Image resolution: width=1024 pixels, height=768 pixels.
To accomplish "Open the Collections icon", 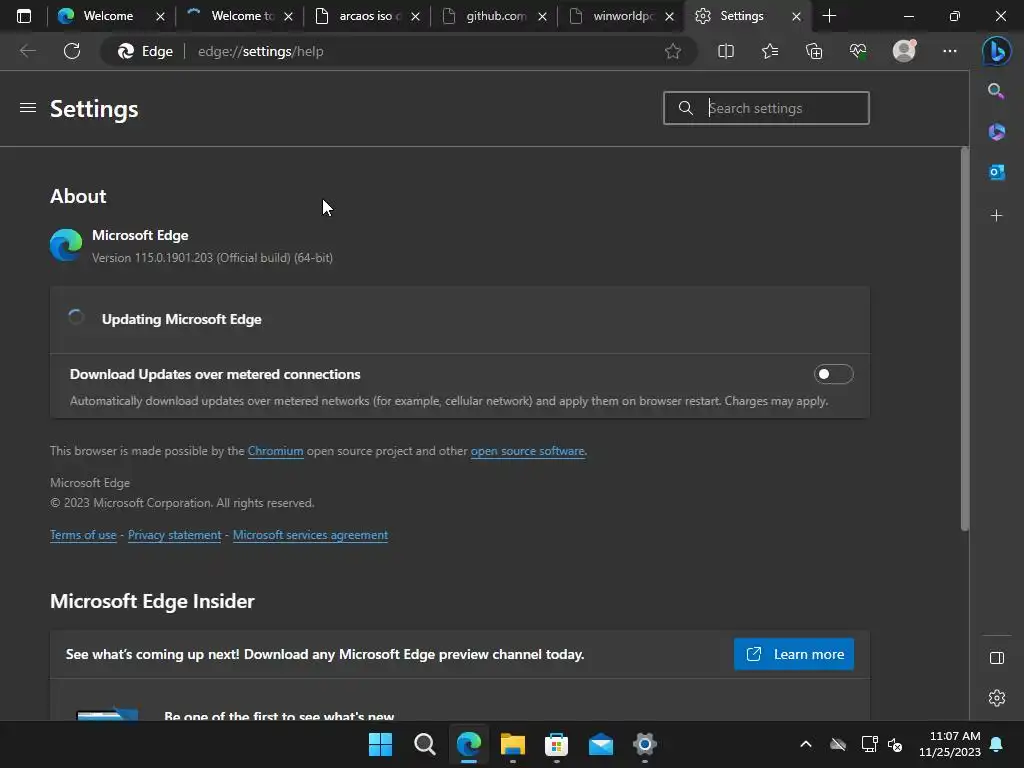I will [x=814, y=51].
